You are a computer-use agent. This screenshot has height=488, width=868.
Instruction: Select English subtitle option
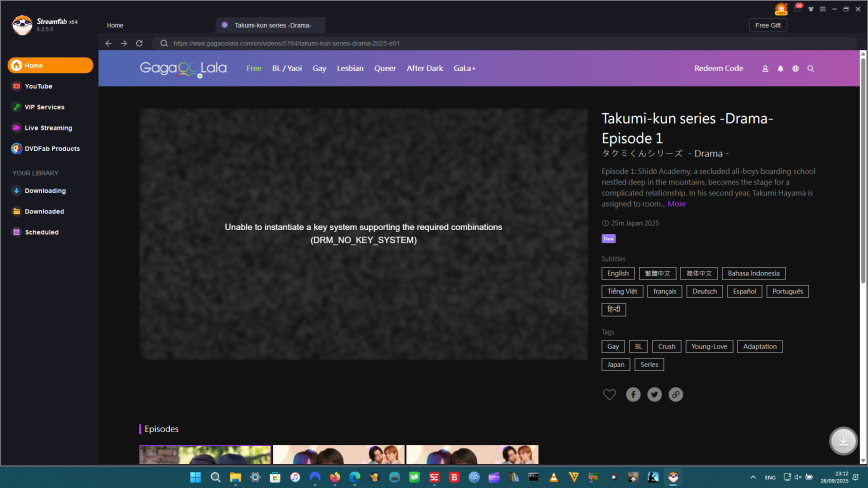click(618, 273)
